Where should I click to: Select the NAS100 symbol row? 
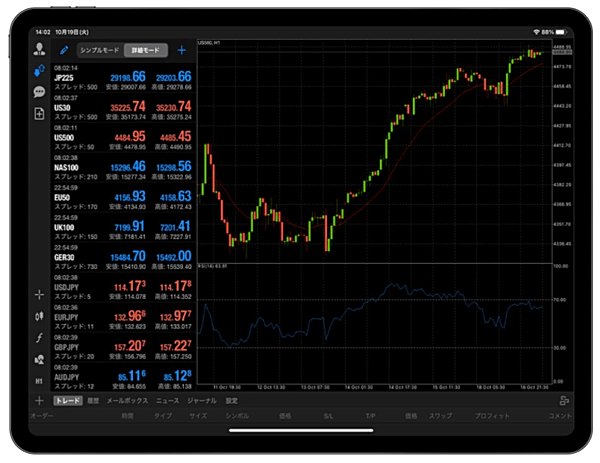pyautogui.click(x=123, y=167)
